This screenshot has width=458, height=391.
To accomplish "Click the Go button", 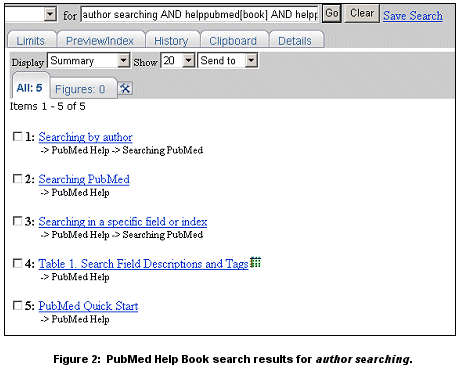I will pyautogui.click(x=332, y=13).
